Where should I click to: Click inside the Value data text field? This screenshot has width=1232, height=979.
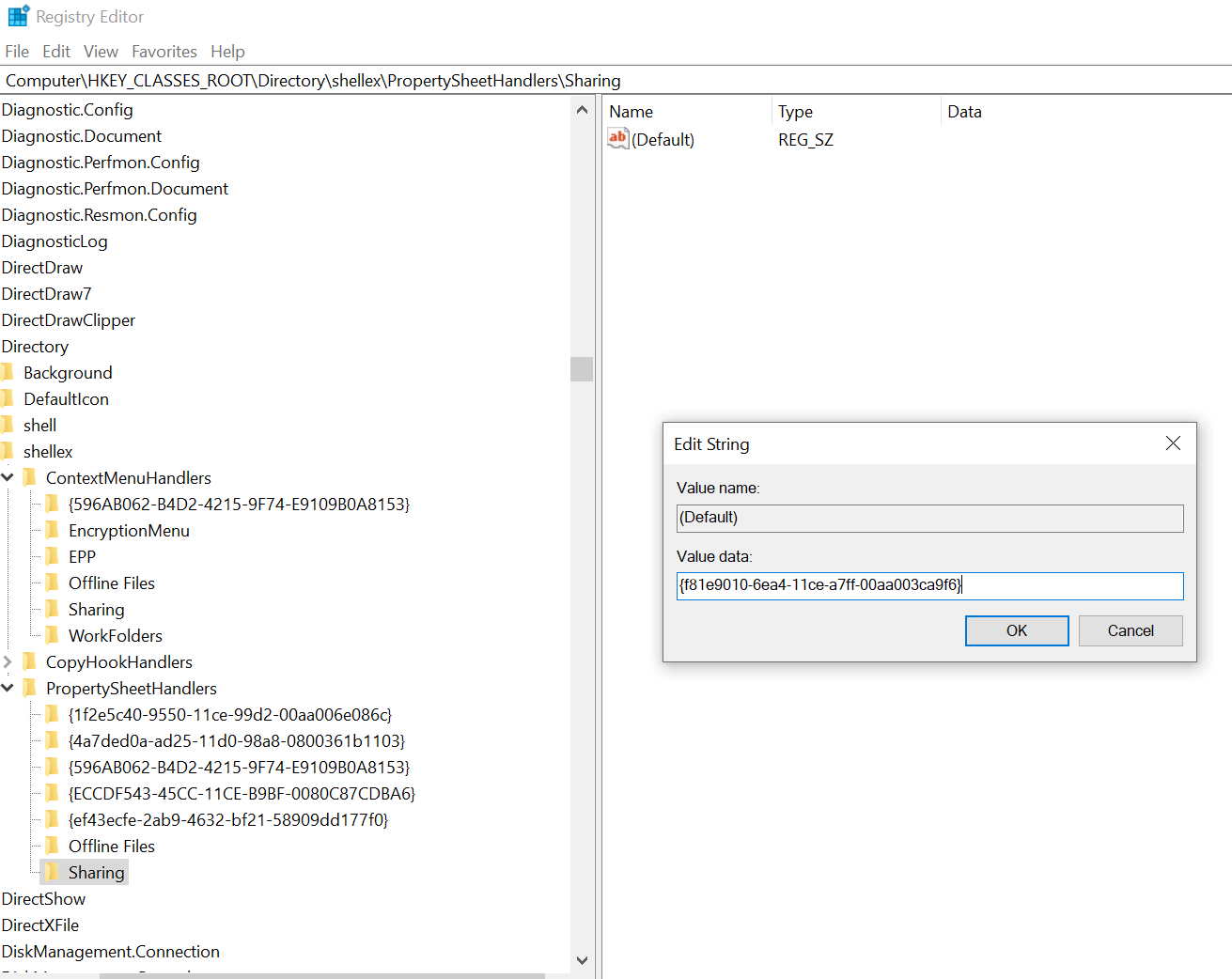(x=929, y=585)
